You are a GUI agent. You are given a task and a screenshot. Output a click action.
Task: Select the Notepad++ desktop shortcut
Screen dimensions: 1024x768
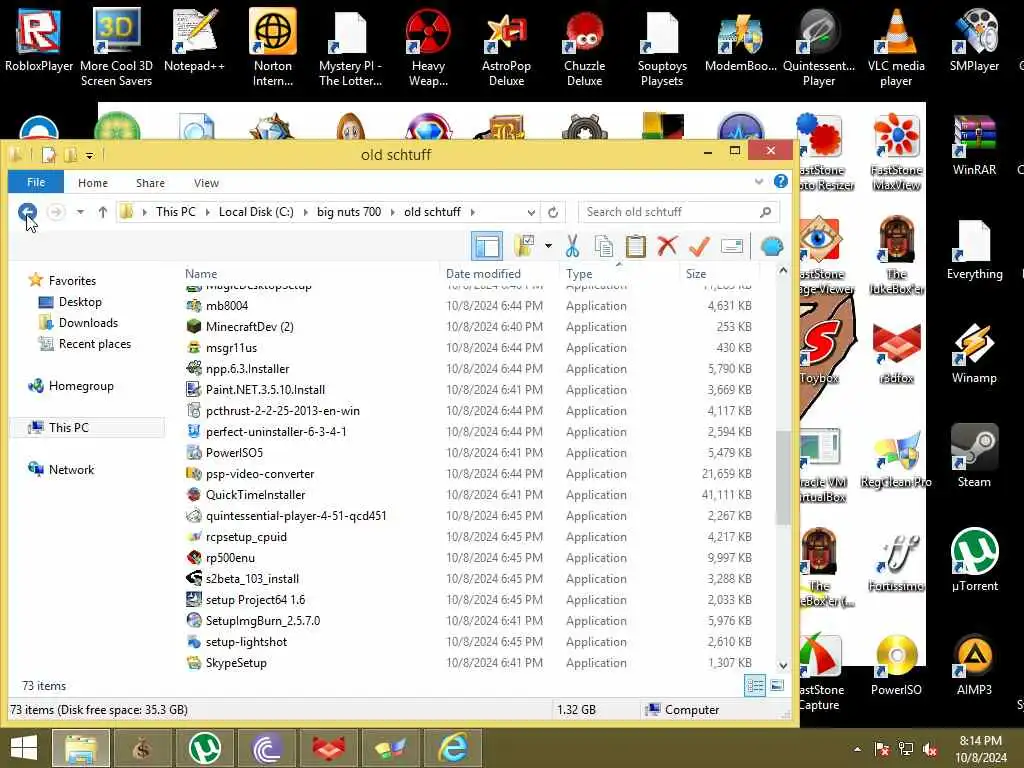pos(194,40)
